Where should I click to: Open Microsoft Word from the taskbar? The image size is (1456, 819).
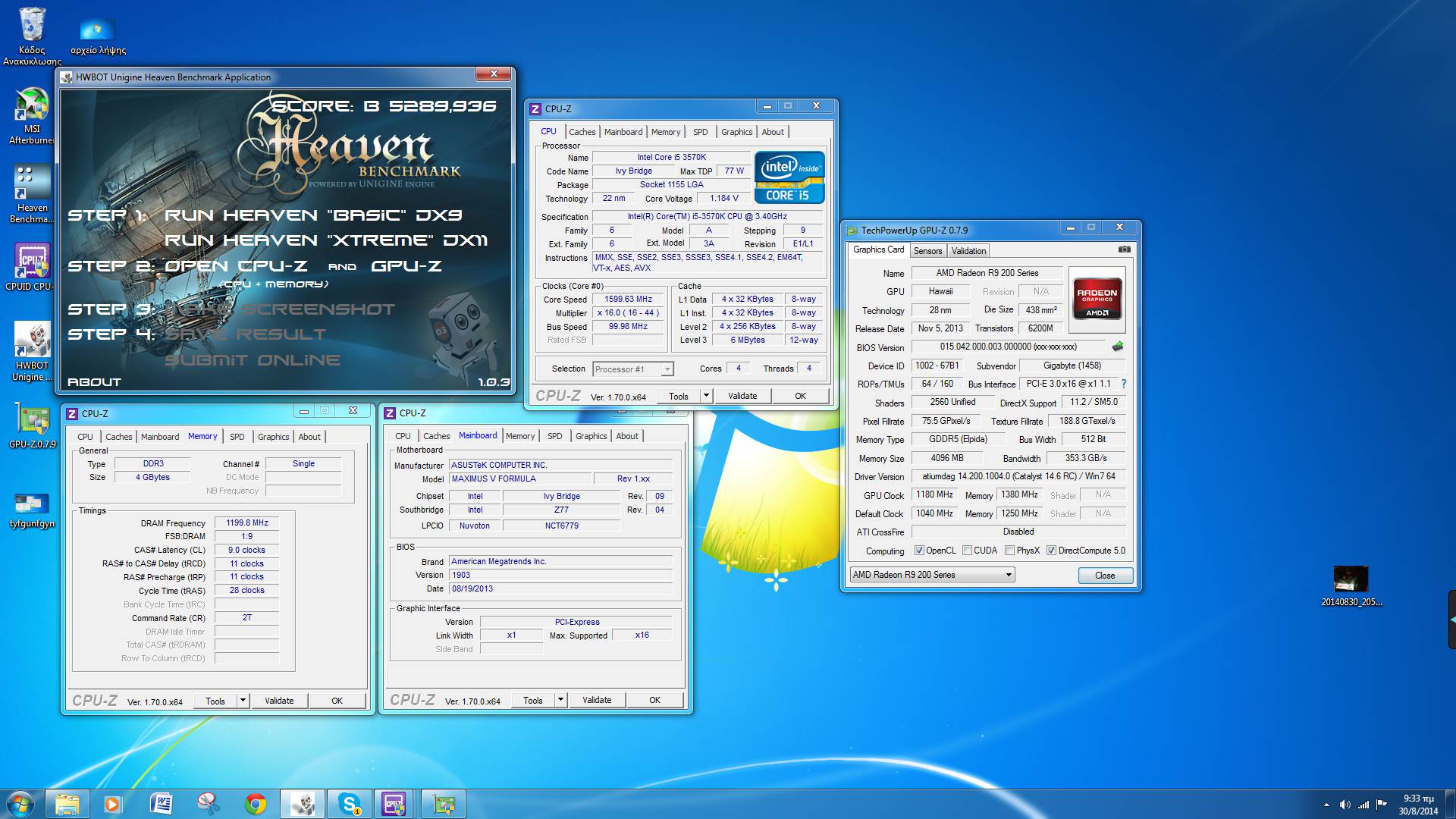click(161, 804)
